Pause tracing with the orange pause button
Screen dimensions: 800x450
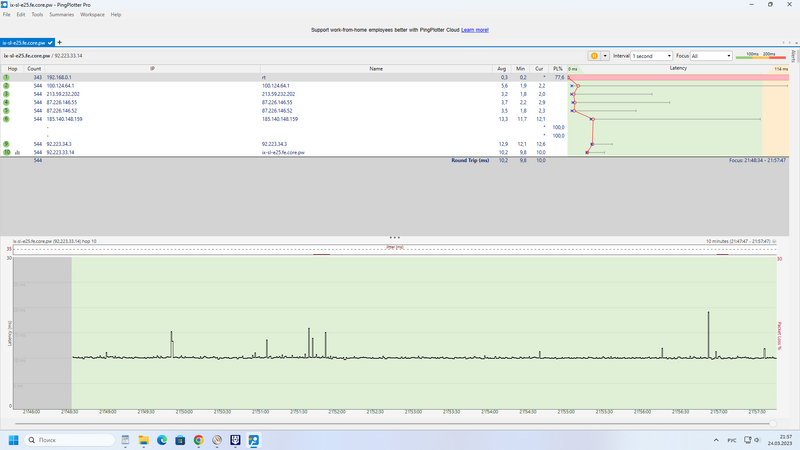point(594,56)
